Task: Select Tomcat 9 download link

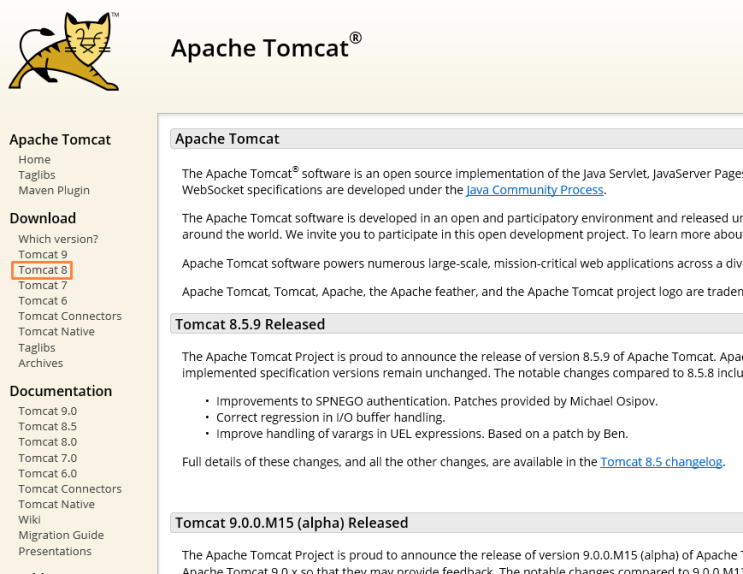Action: point(43,254)
